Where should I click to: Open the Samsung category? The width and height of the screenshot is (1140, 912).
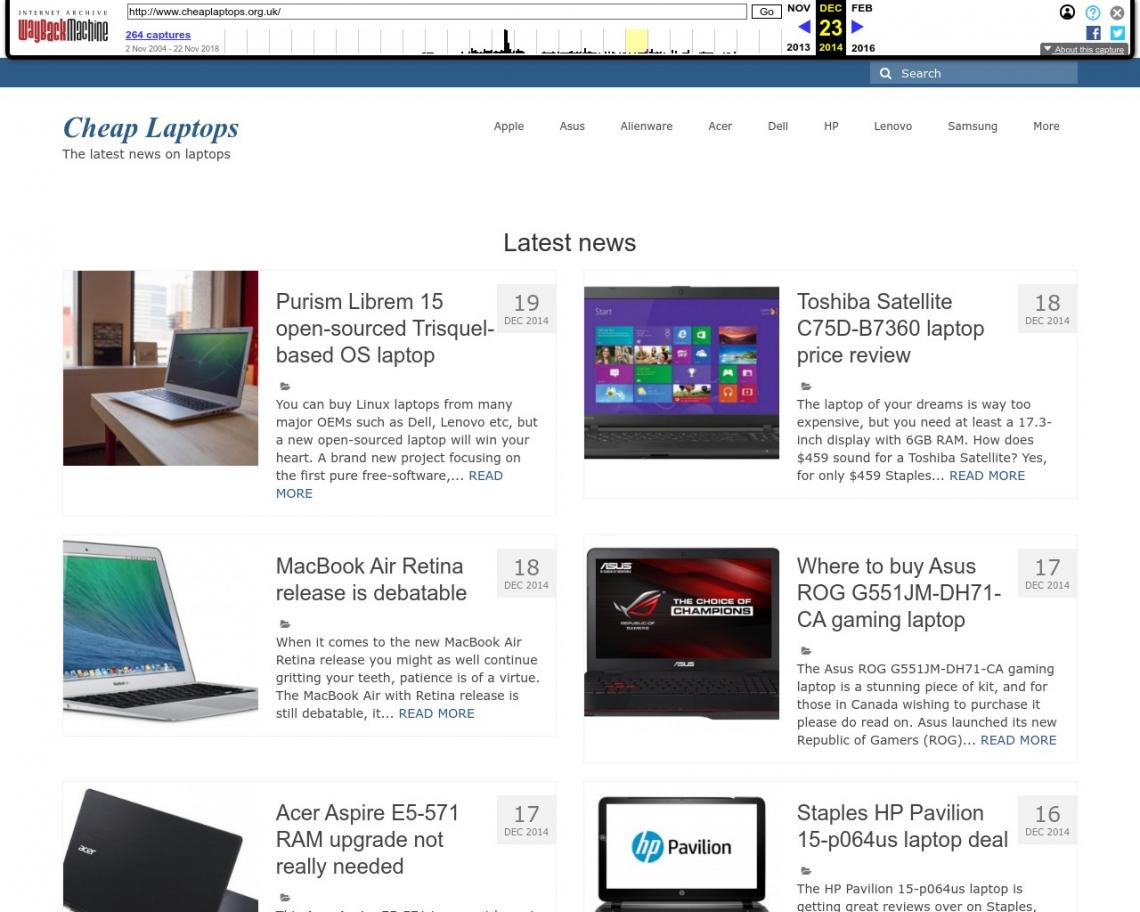(x=972, y=126)
